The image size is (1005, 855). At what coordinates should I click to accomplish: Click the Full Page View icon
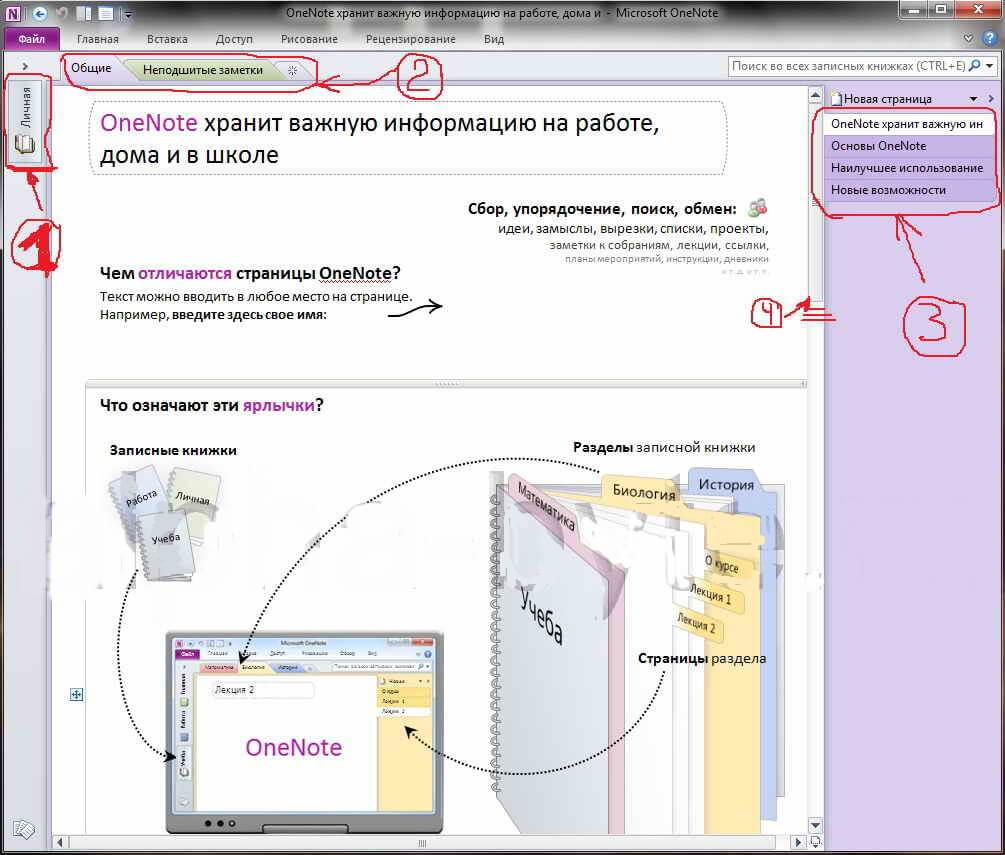pyautogui.click(x=105, y=14)
